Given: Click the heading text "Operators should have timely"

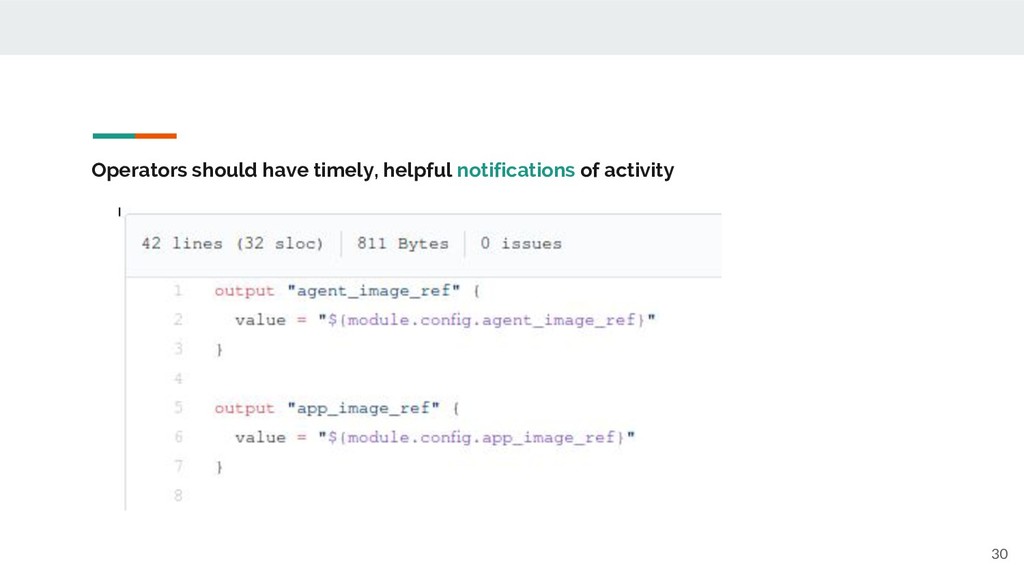Looking at the screenshot, I should click(234, 170).
